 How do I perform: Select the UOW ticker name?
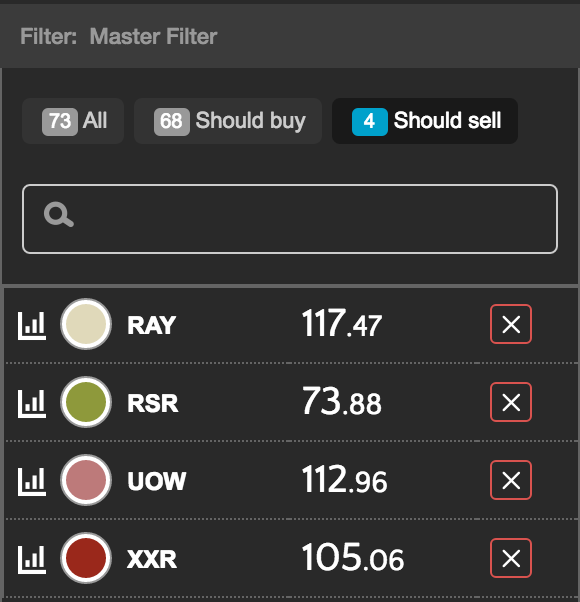157,481
